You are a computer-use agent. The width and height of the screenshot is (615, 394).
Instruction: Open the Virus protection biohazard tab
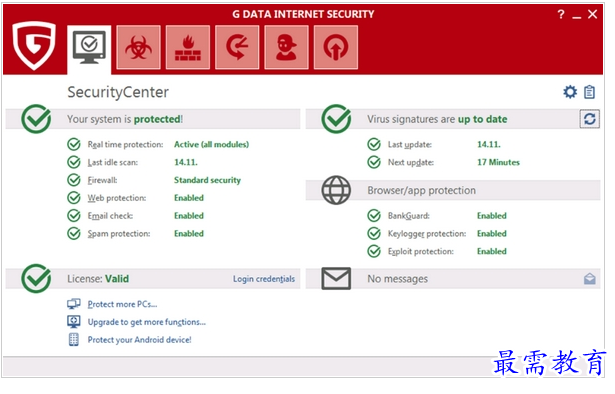tap(138, 47)
